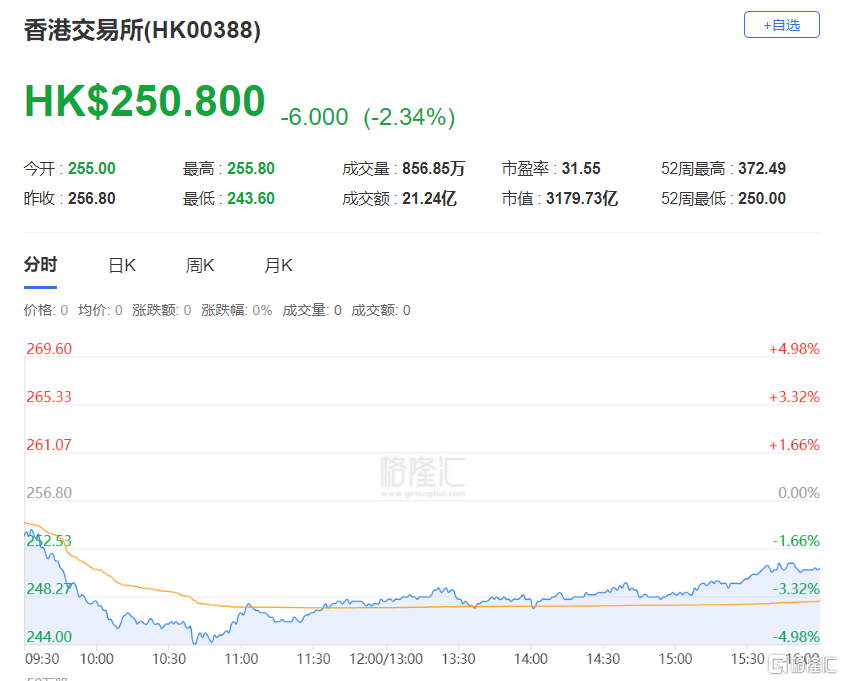Click the current price HK$250.800
The width and height of the screenshot is (843, 681).
click(x=145, y=101)
